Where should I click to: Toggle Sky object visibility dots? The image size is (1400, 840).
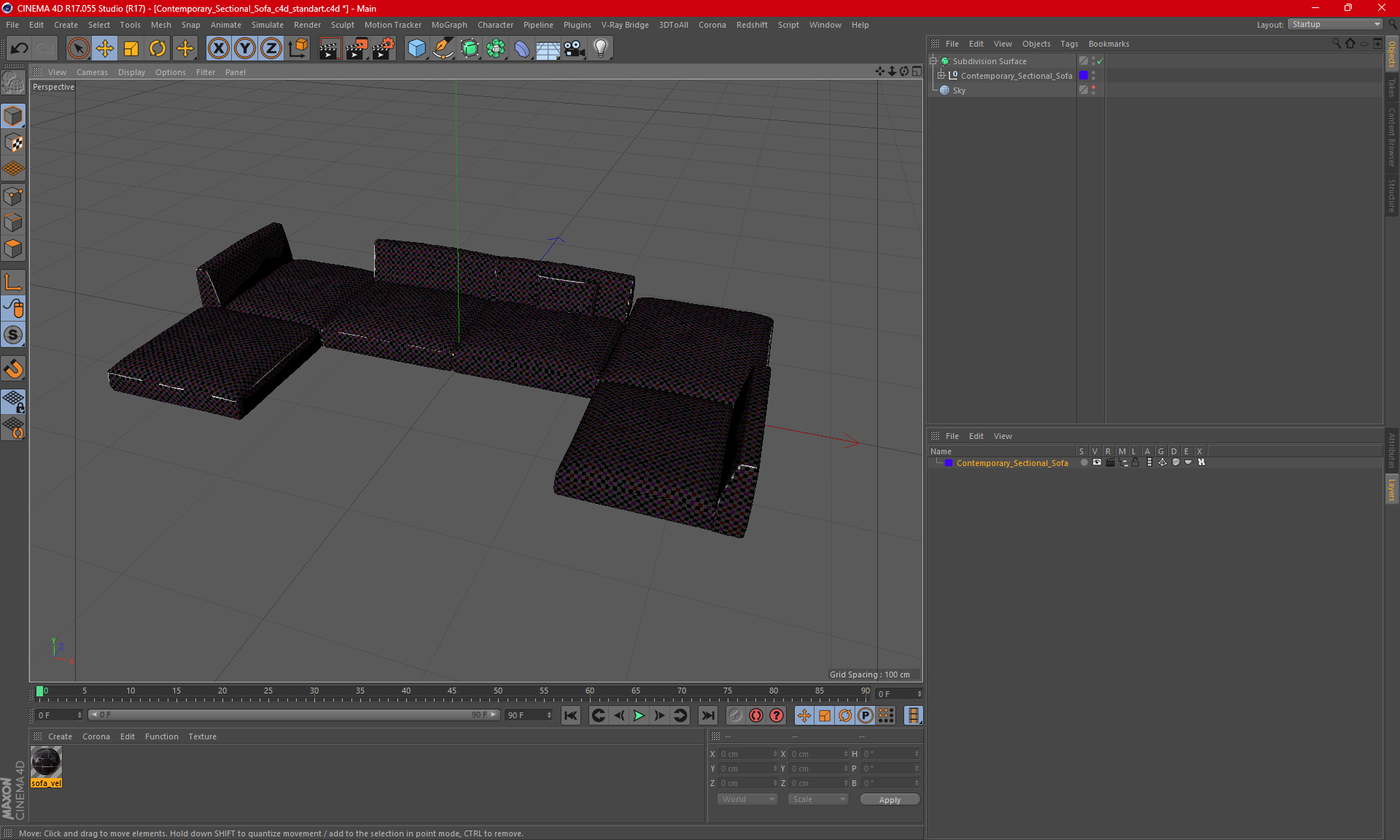(x=1093, y=90)
